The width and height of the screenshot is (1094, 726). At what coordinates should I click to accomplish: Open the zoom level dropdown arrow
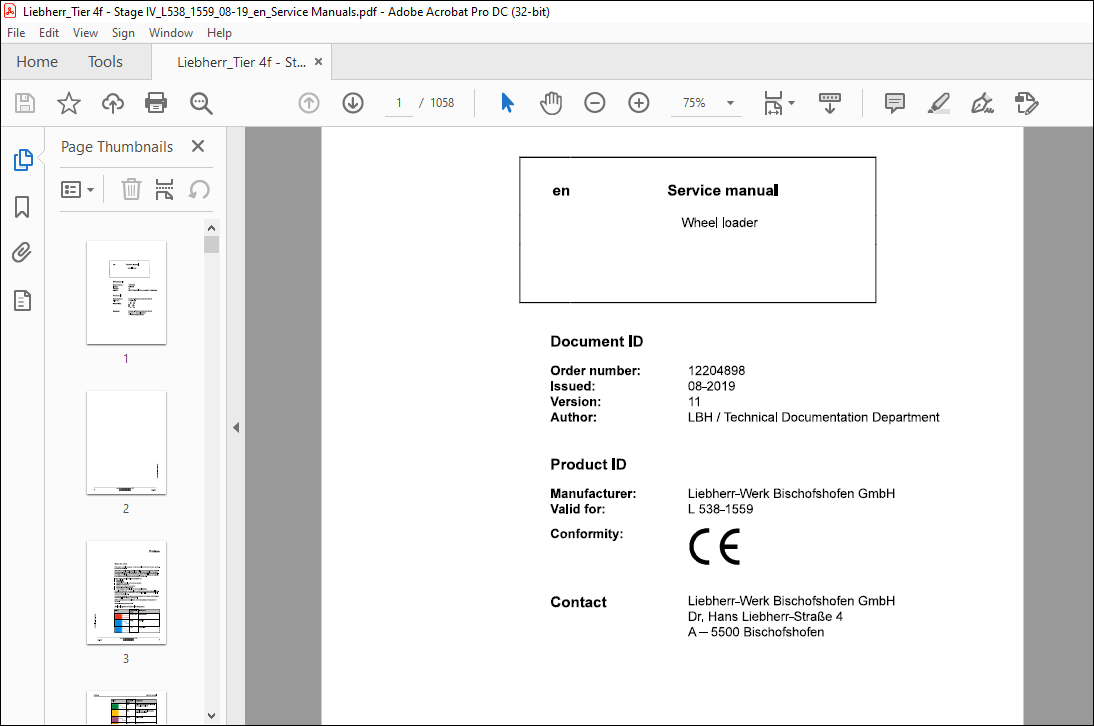click(x=730, y=103)
